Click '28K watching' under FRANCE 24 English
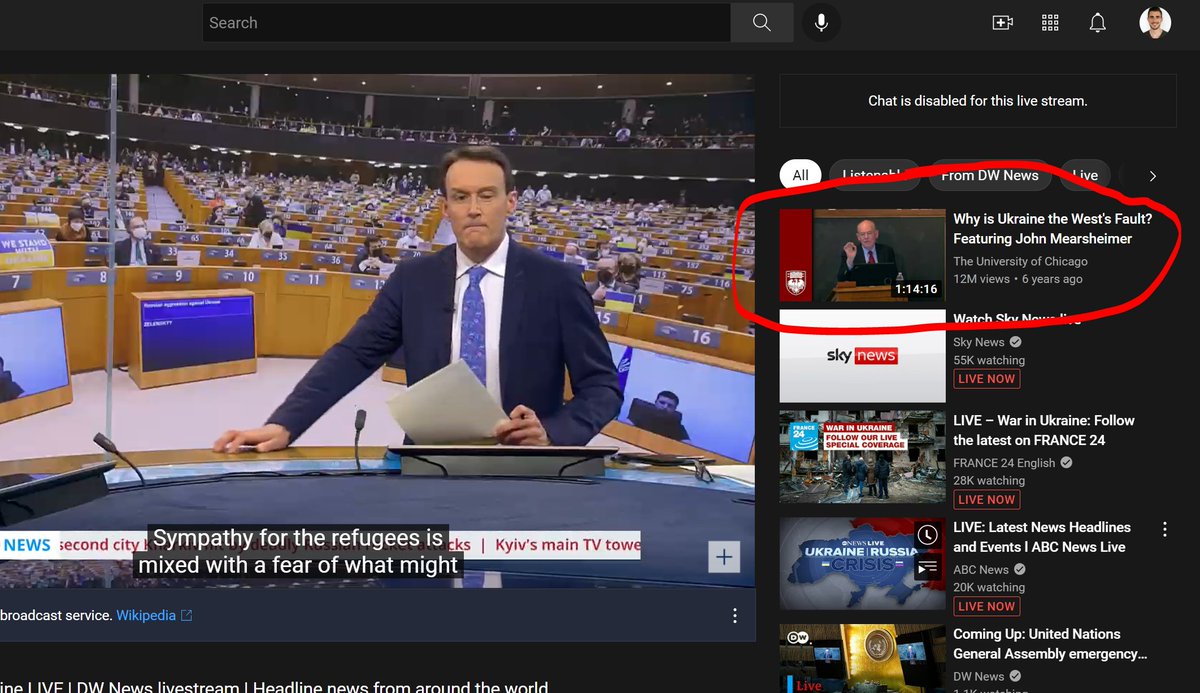The height and width of the screenshot is (693, 1200). point(989,481)
